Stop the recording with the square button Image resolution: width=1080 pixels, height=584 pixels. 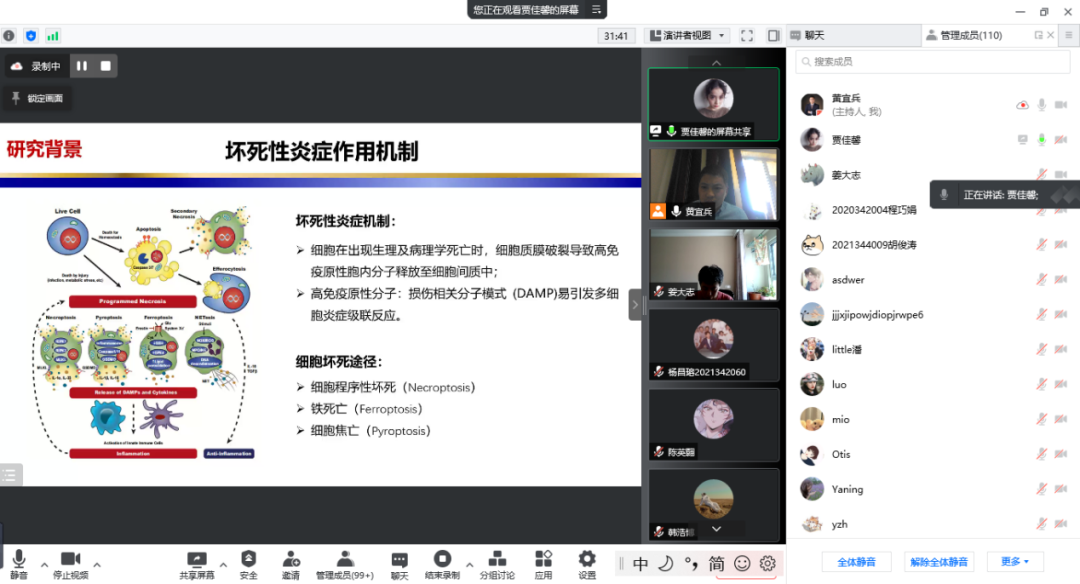click(106, 66)
